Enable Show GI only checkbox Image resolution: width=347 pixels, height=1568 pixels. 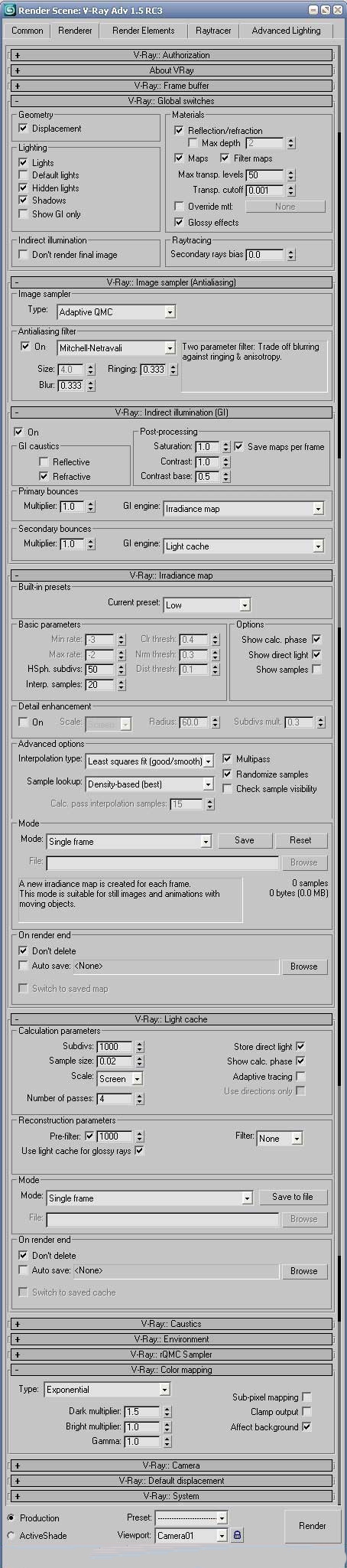[x=23, y=214]
